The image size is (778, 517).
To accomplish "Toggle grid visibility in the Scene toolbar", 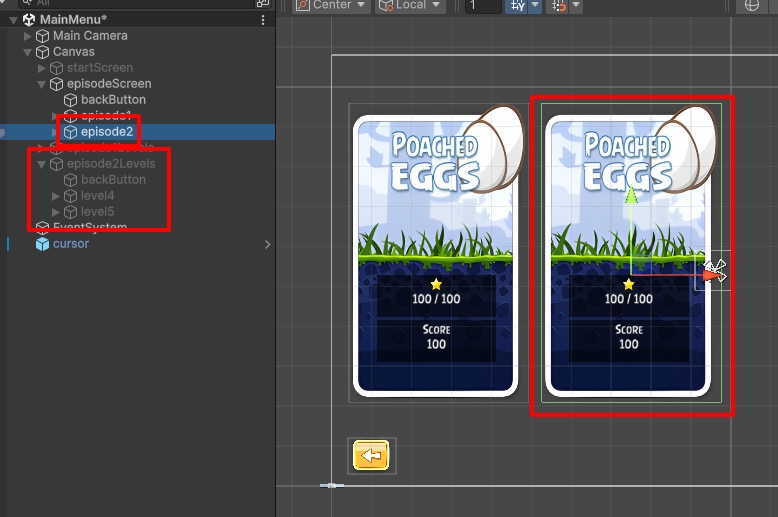I will (517, 5).
